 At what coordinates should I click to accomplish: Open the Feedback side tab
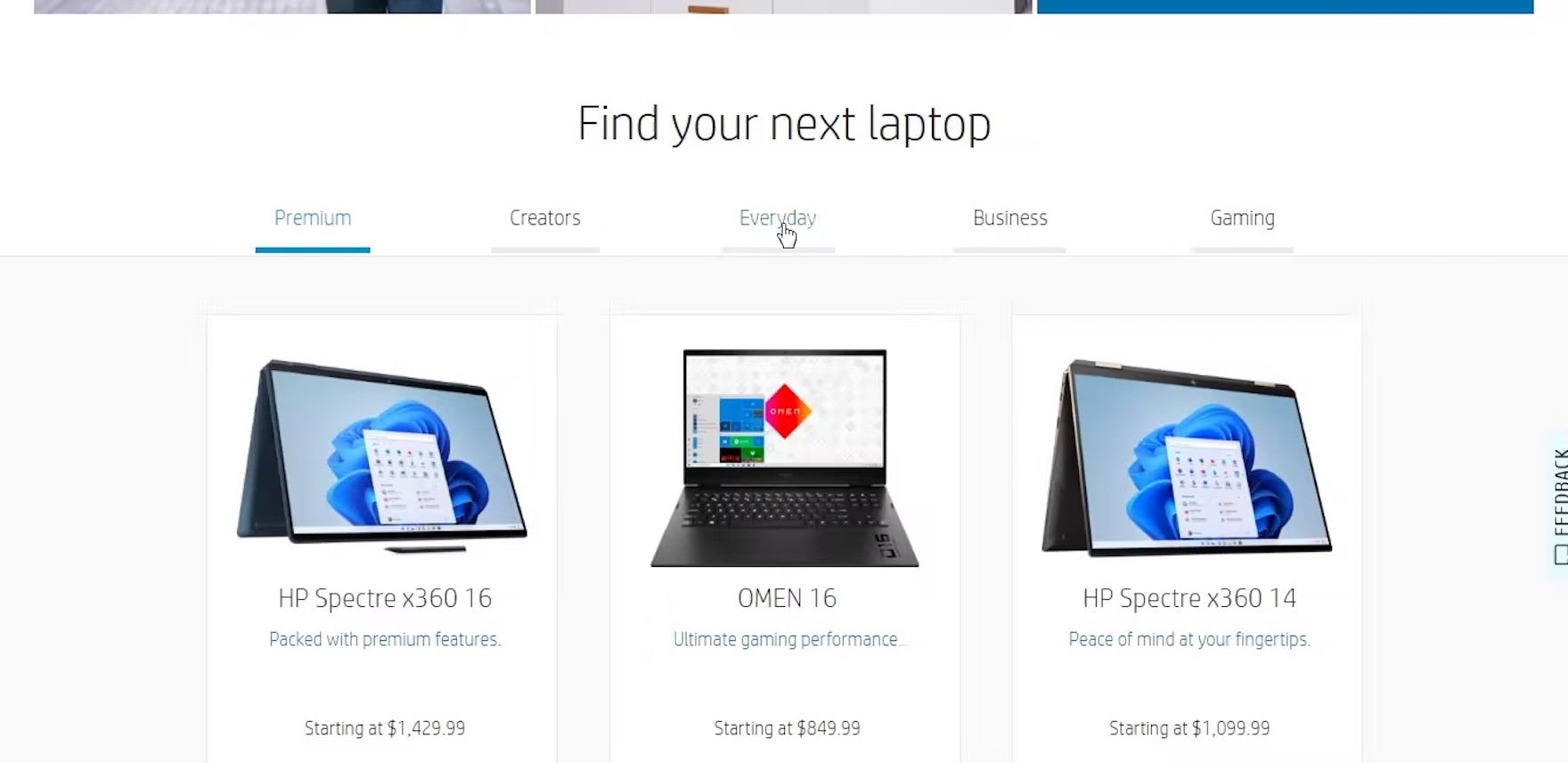[1559, 505]
